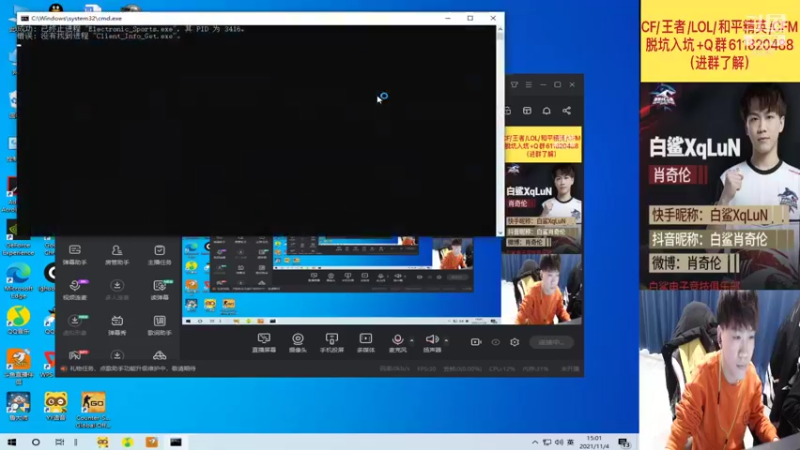800x450 pixels.
Task: Select the webcam preview in streaming app
Action: [x=542, y=289]
